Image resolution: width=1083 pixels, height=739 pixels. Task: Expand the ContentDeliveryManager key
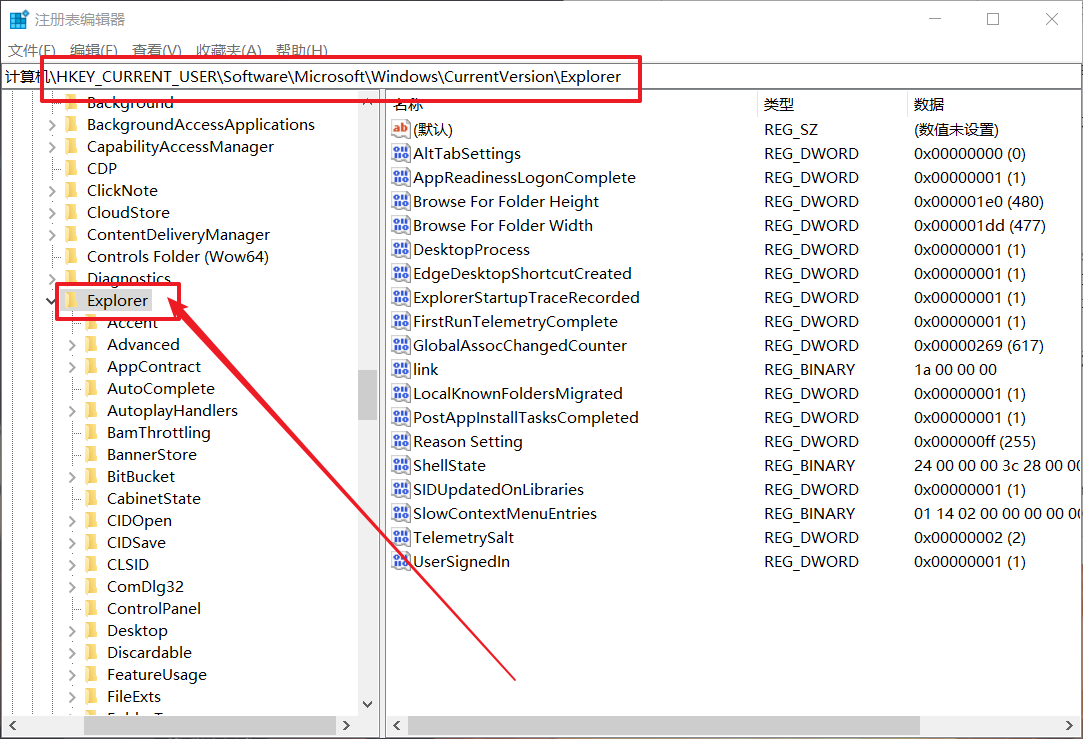(x=52, y=235)
